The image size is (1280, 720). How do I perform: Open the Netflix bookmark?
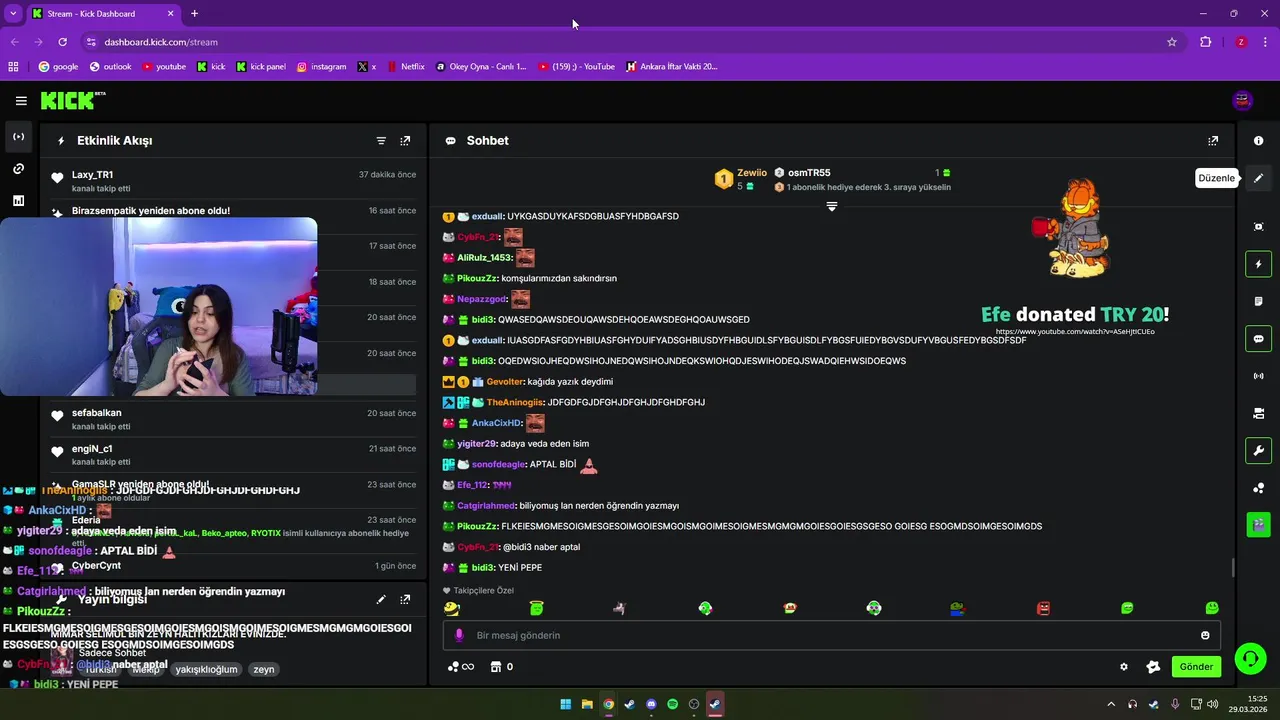[x=405, y=67]
